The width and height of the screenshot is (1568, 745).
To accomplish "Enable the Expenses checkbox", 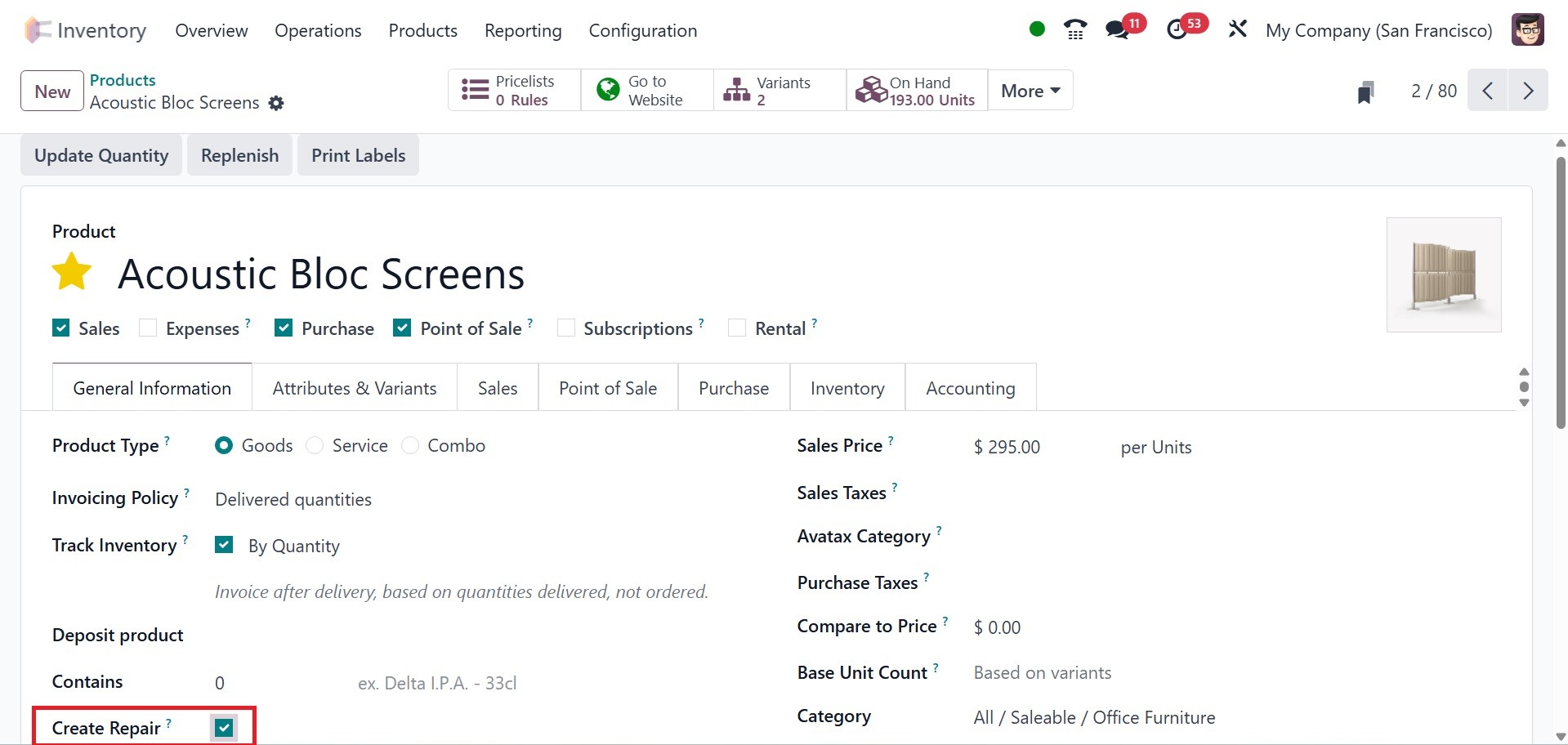I will pyautogui.click(x=148, y=328).
